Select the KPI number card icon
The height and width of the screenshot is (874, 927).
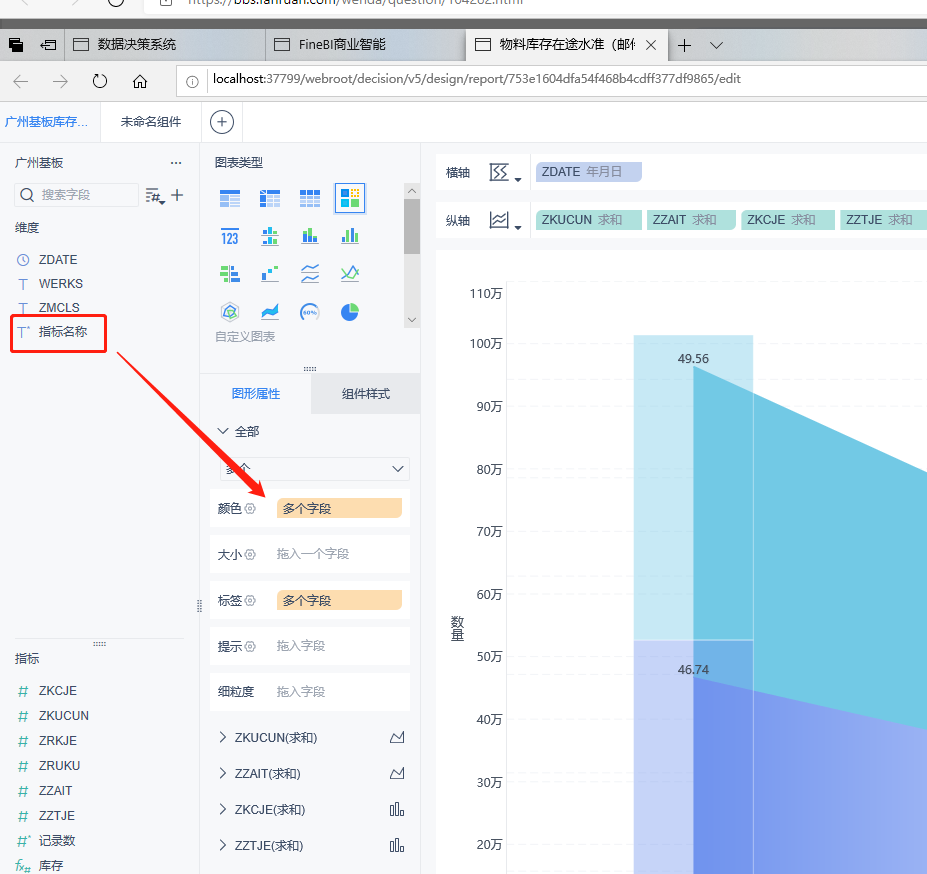coord(229,237)
